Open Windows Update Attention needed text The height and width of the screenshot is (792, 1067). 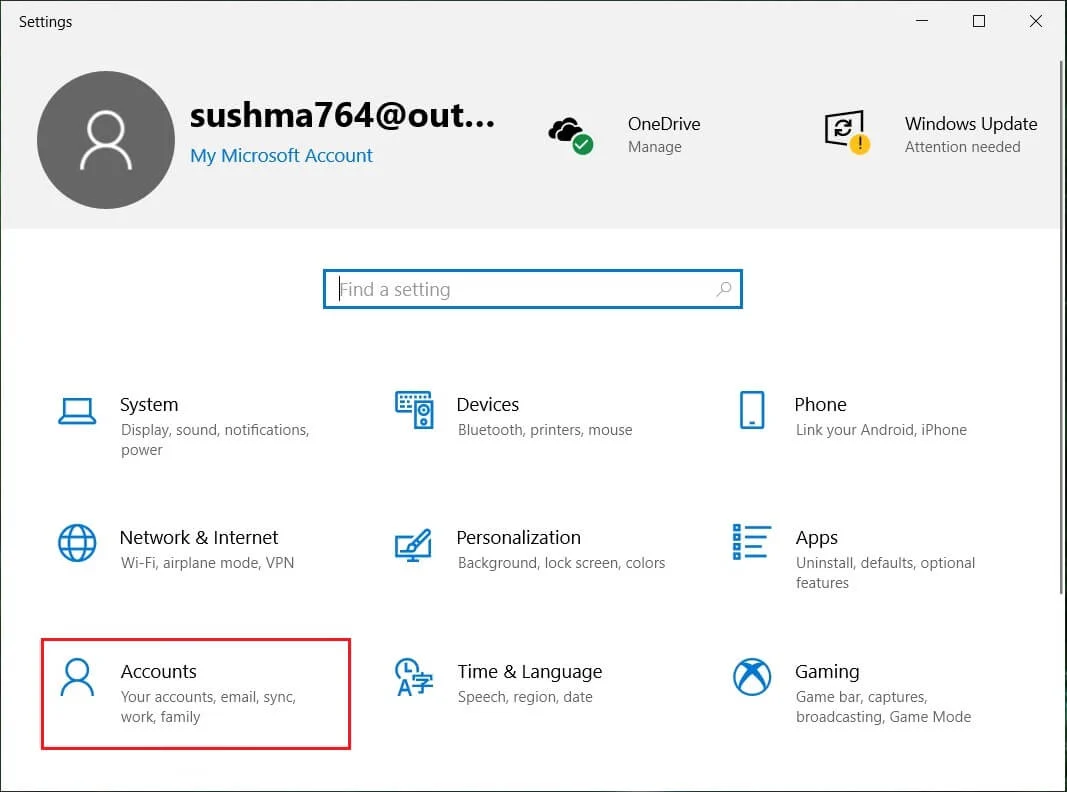[x=962, y=147]
